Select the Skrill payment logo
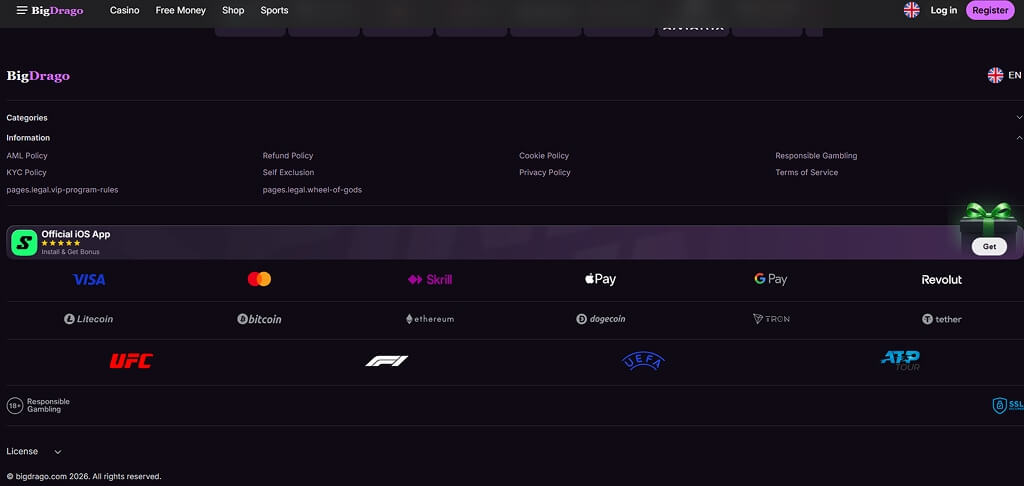1024x486 pixels. [430, 280]
